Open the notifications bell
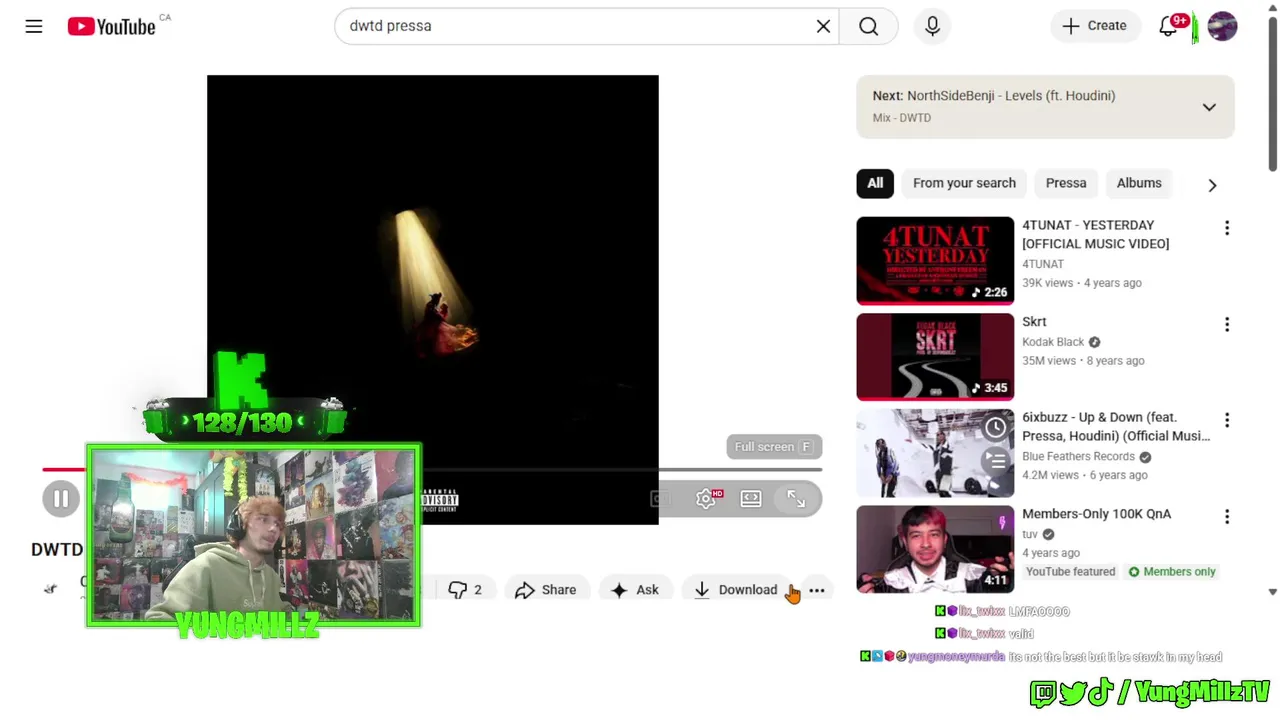The image size is (1280, 720). [1168, 26]
